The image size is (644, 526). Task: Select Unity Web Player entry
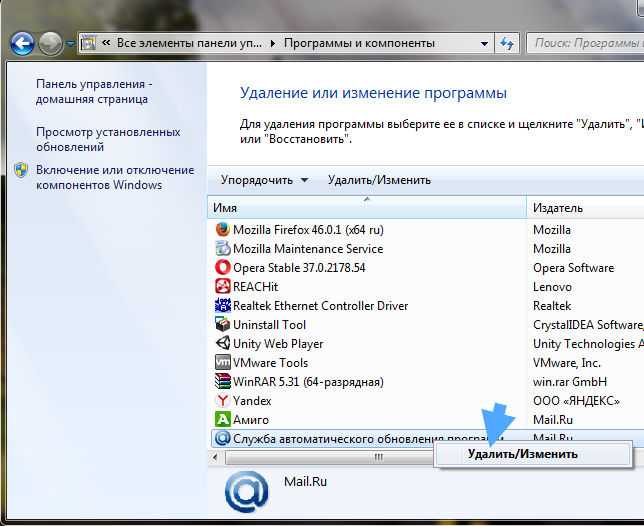tap(278, 344)
